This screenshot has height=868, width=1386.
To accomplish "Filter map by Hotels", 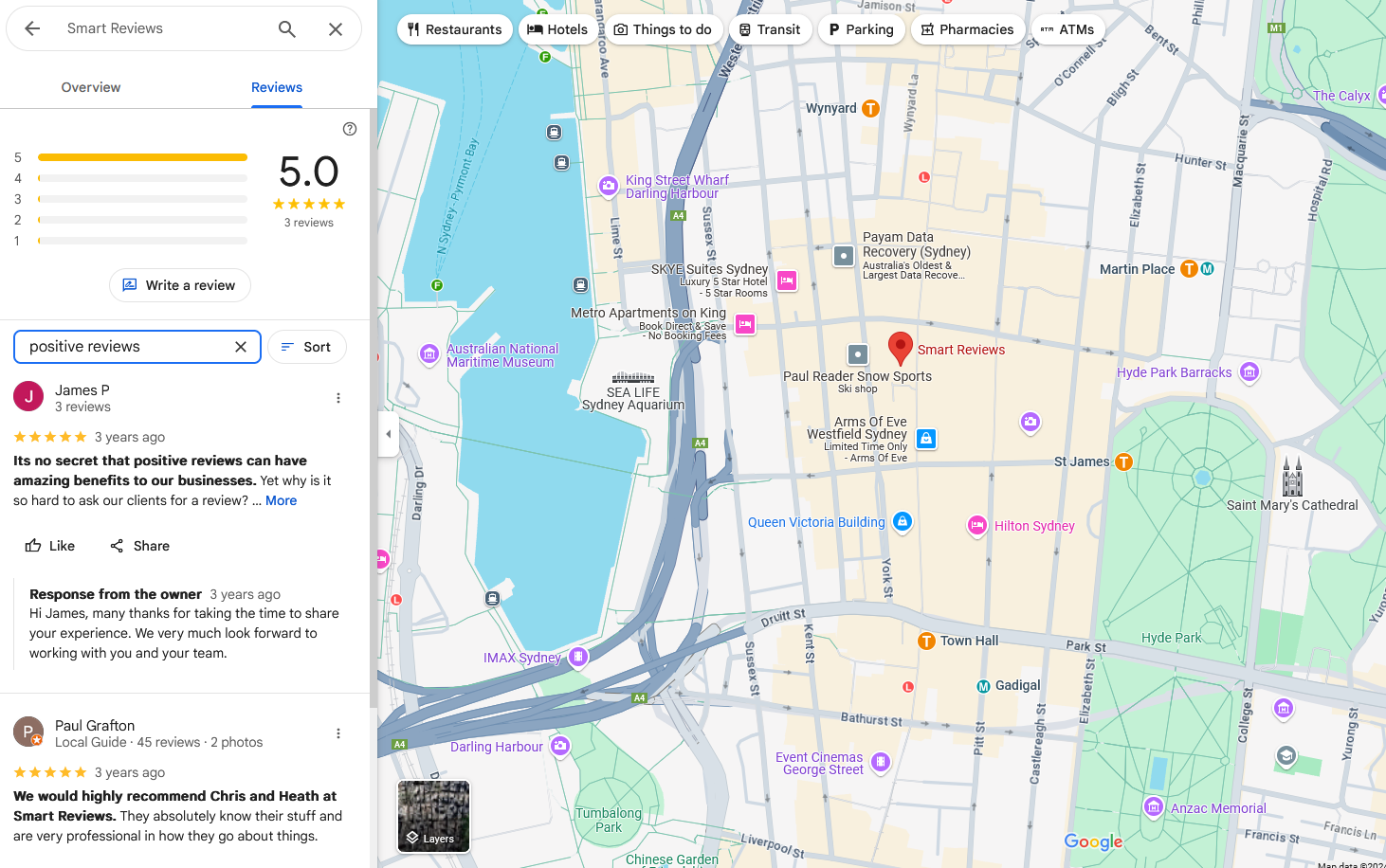I will coord(557,29).
